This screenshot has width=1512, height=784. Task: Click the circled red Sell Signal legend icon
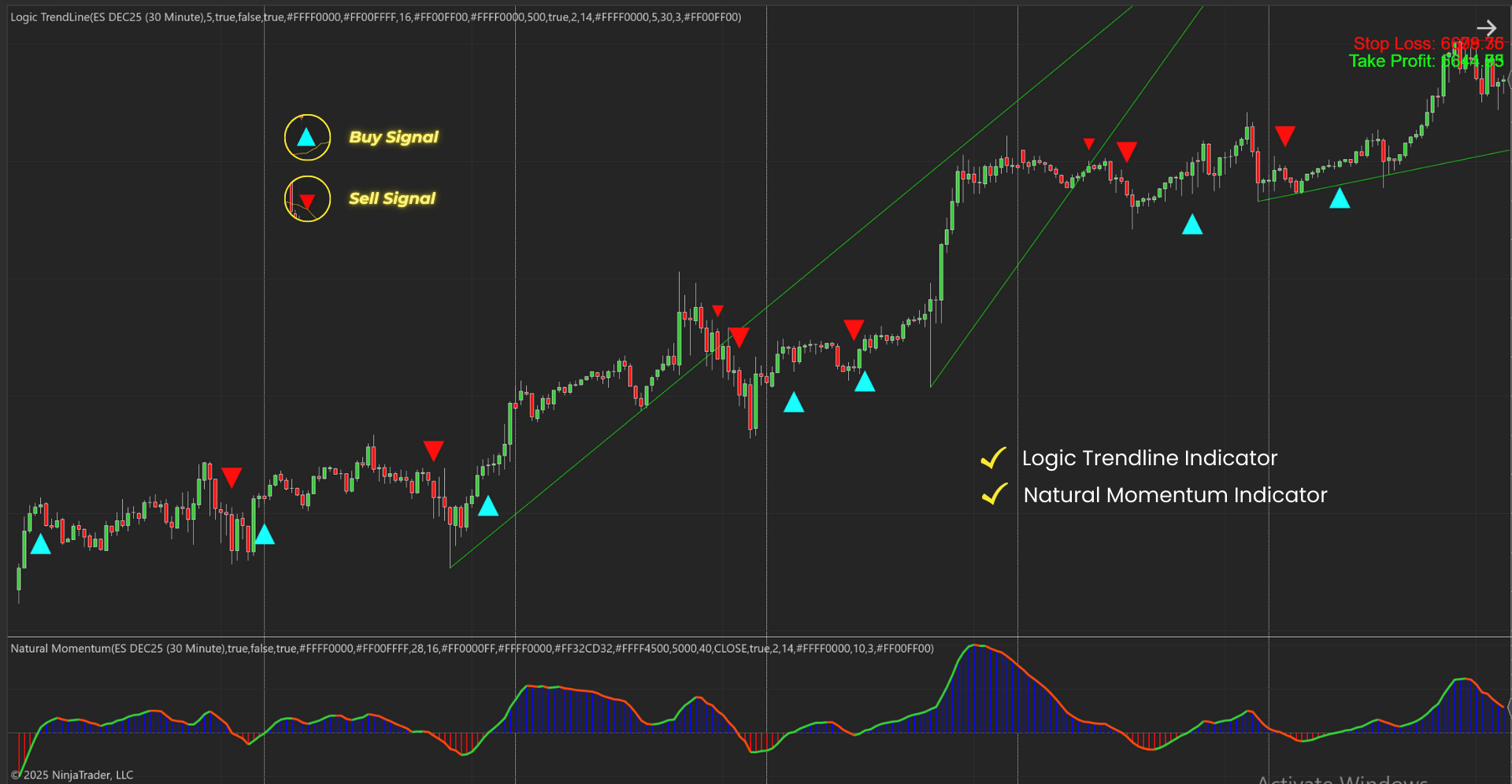tap(307, 199)
